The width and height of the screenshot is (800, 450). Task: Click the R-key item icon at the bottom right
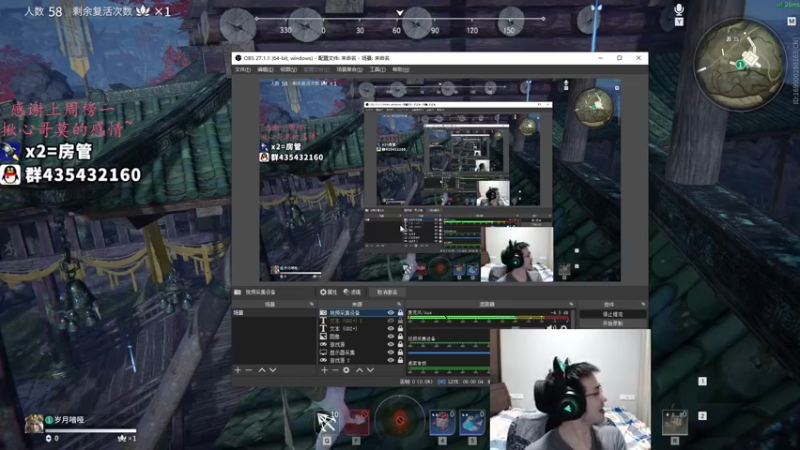(x=675, y=423)
